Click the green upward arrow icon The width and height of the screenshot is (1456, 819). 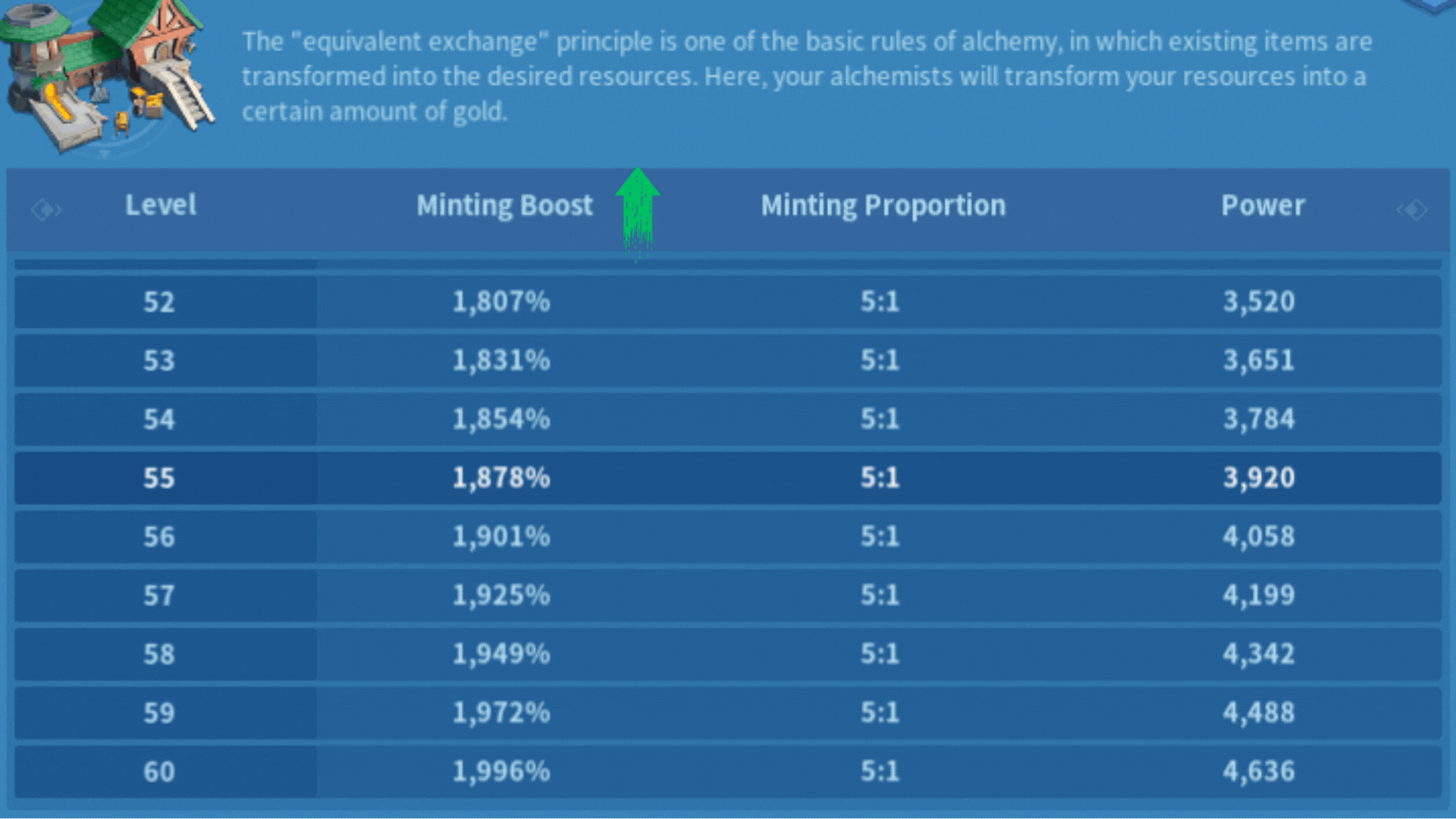click(x=637, y=209)
